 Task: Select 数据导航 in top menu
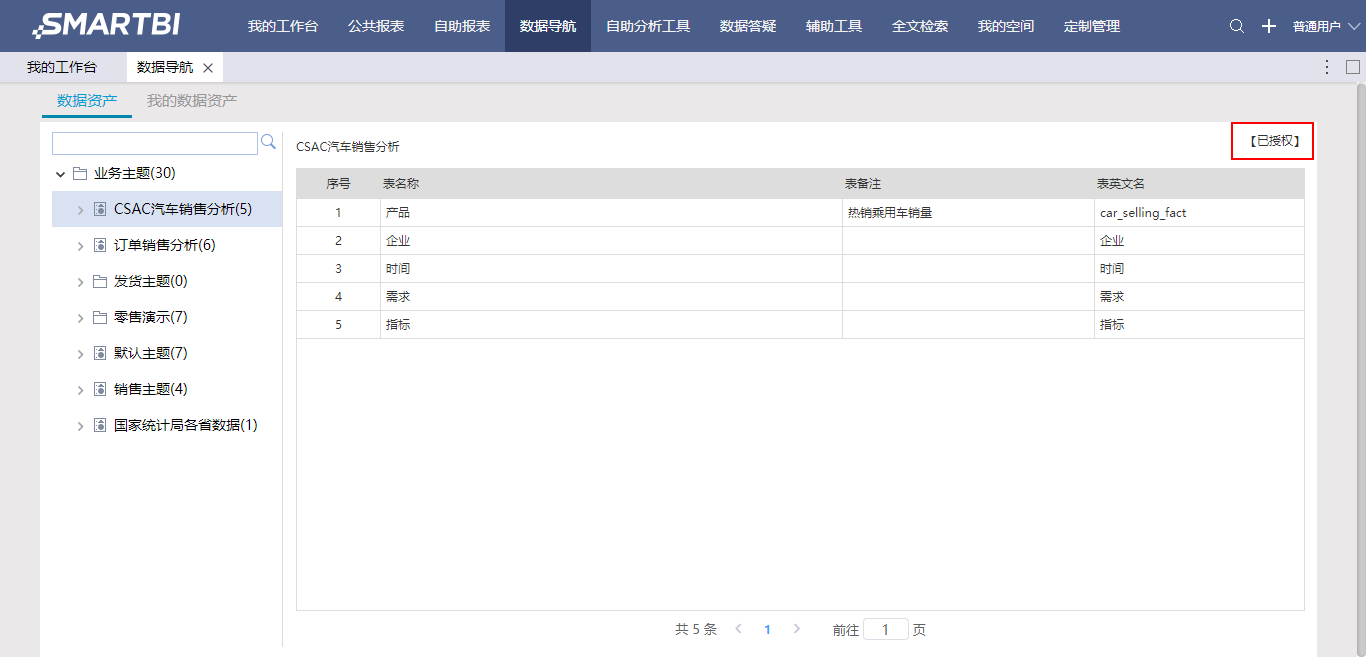[548, 26]
